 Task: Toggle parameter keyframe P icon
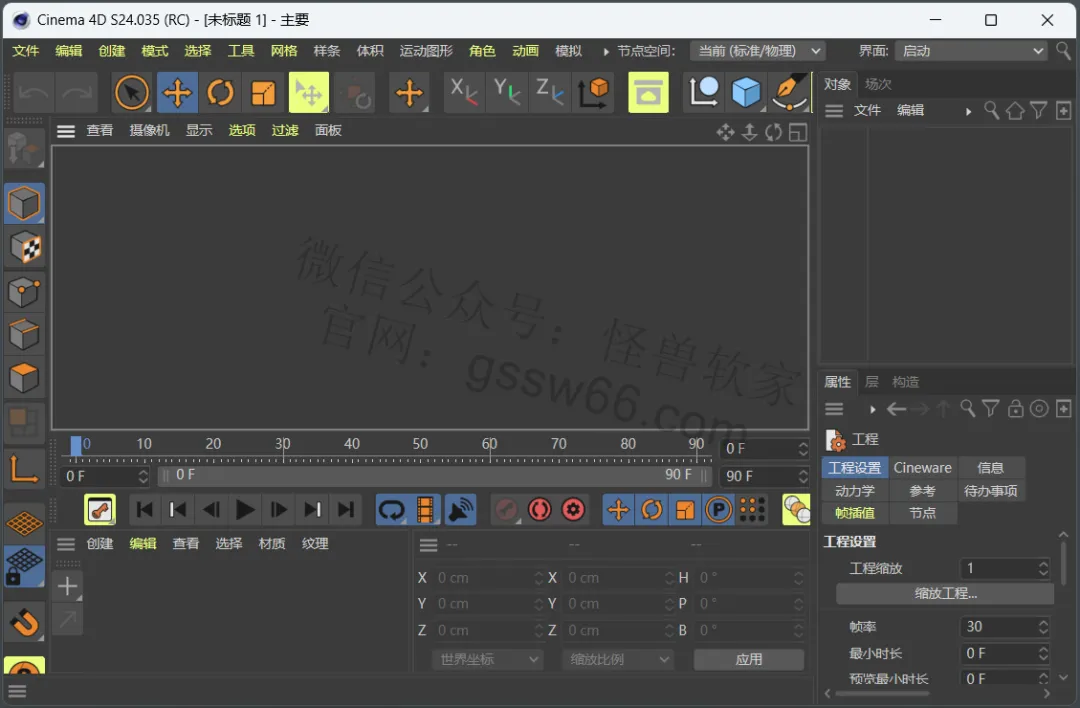(x=718, y=510)
